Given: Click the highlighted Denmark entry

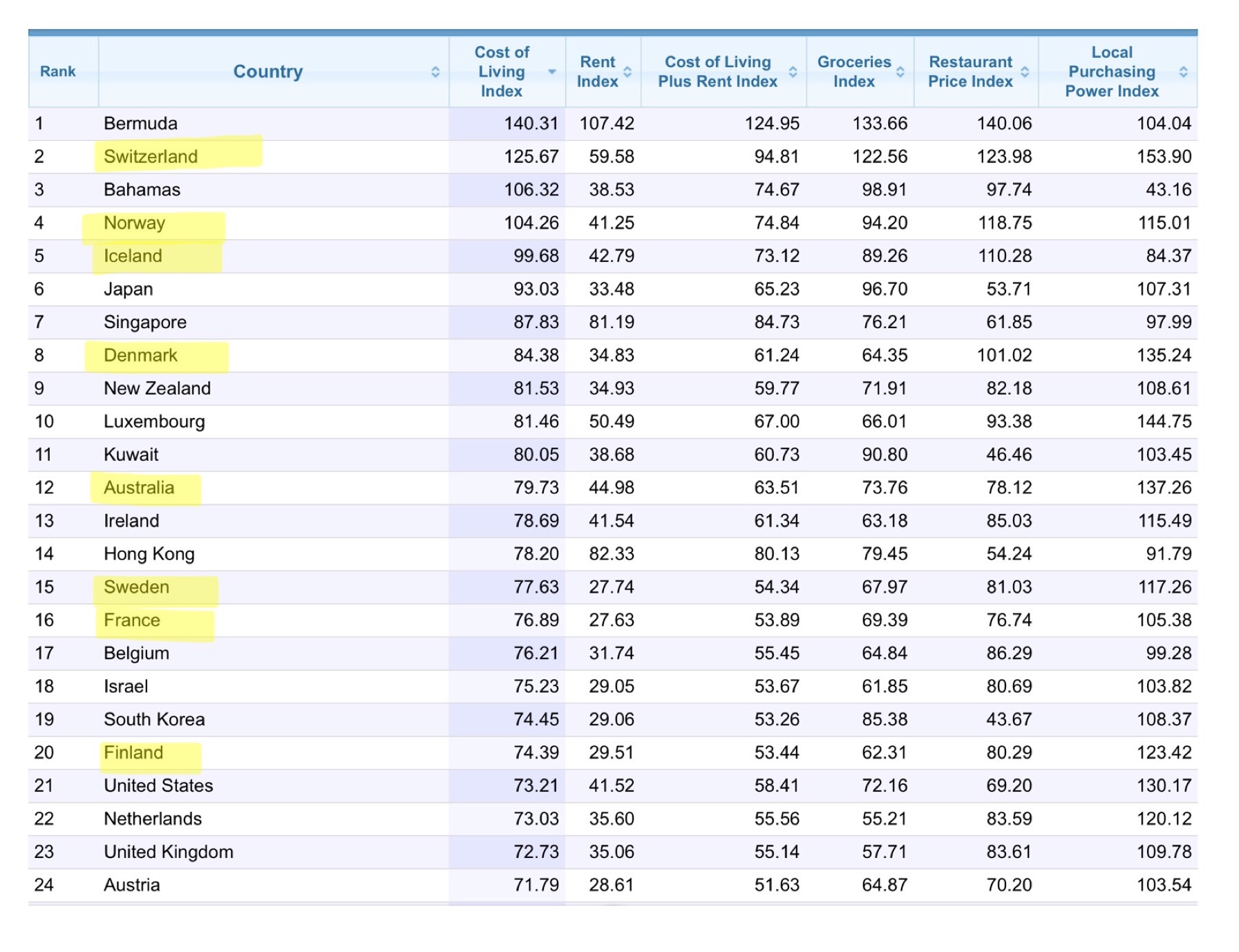Looking at the screenshot, I should (140, 356).
